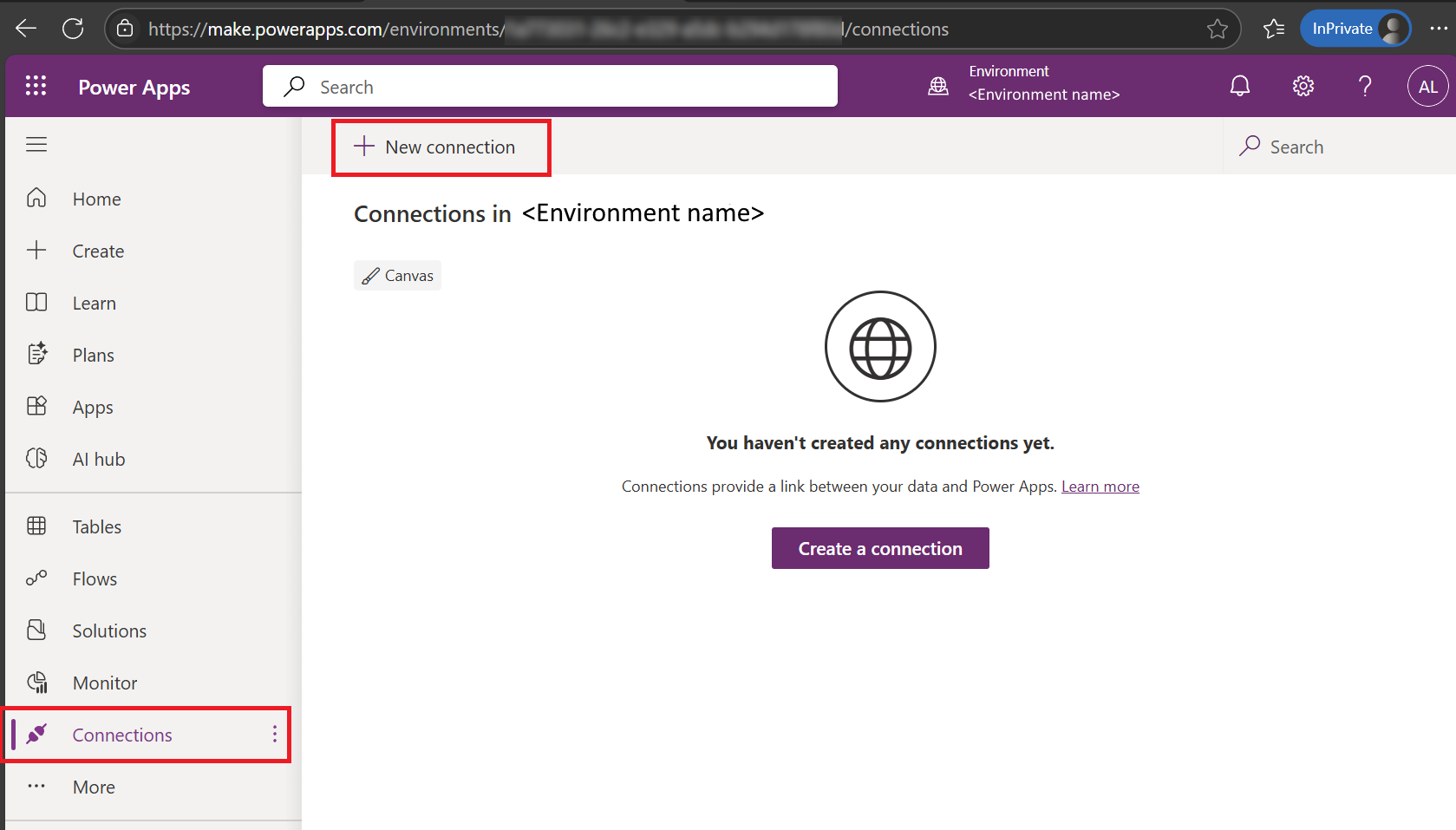Click the Create a connection button
The height and width of the screenshot is (830, 1456).
[x=879, y=548]
